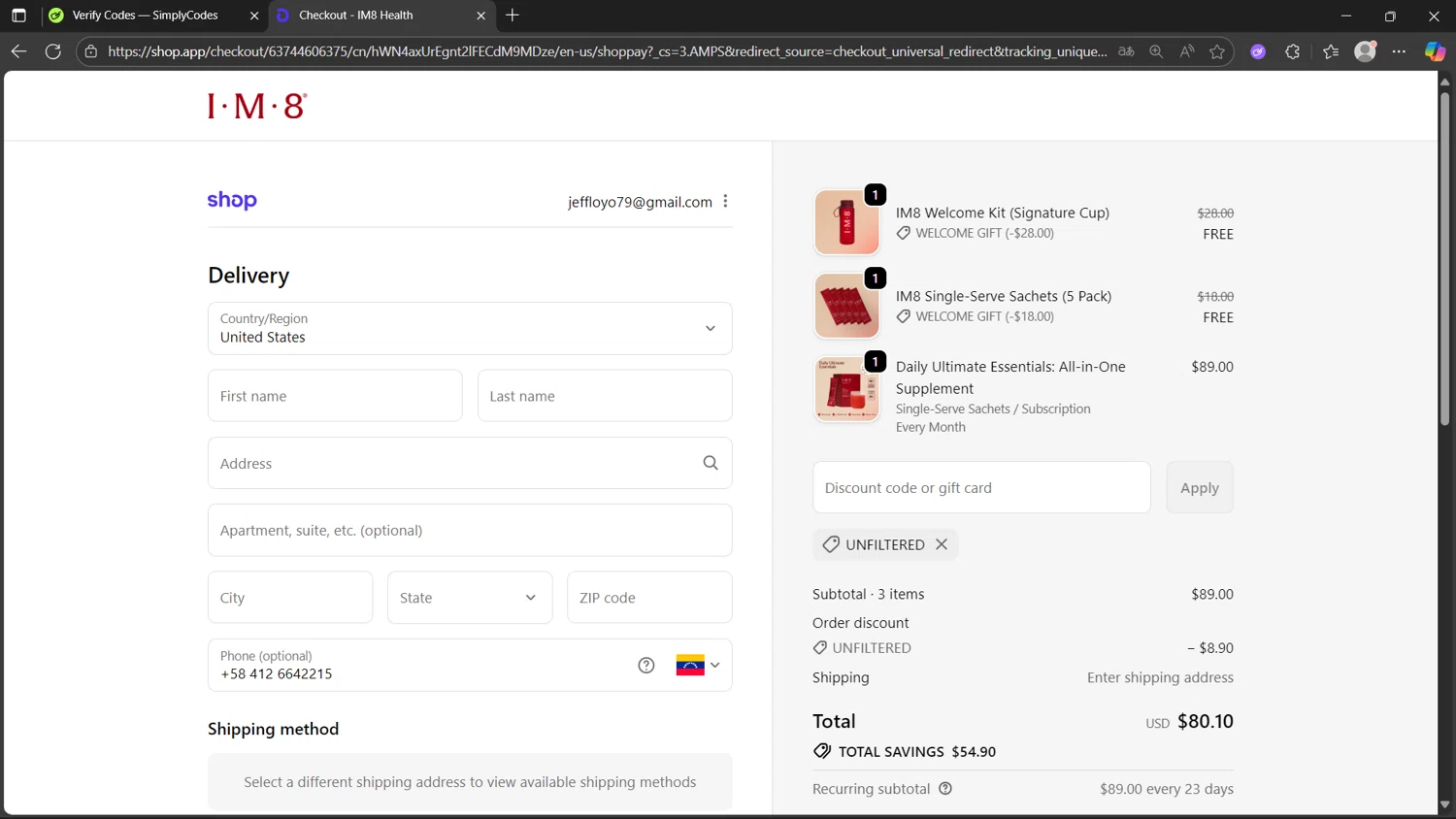Image resolution: width=1456 pixels, height=819 pixels.
Task: Expand the Country/Region dropdown
Action: pyautogui.click(x=470, y=328)
